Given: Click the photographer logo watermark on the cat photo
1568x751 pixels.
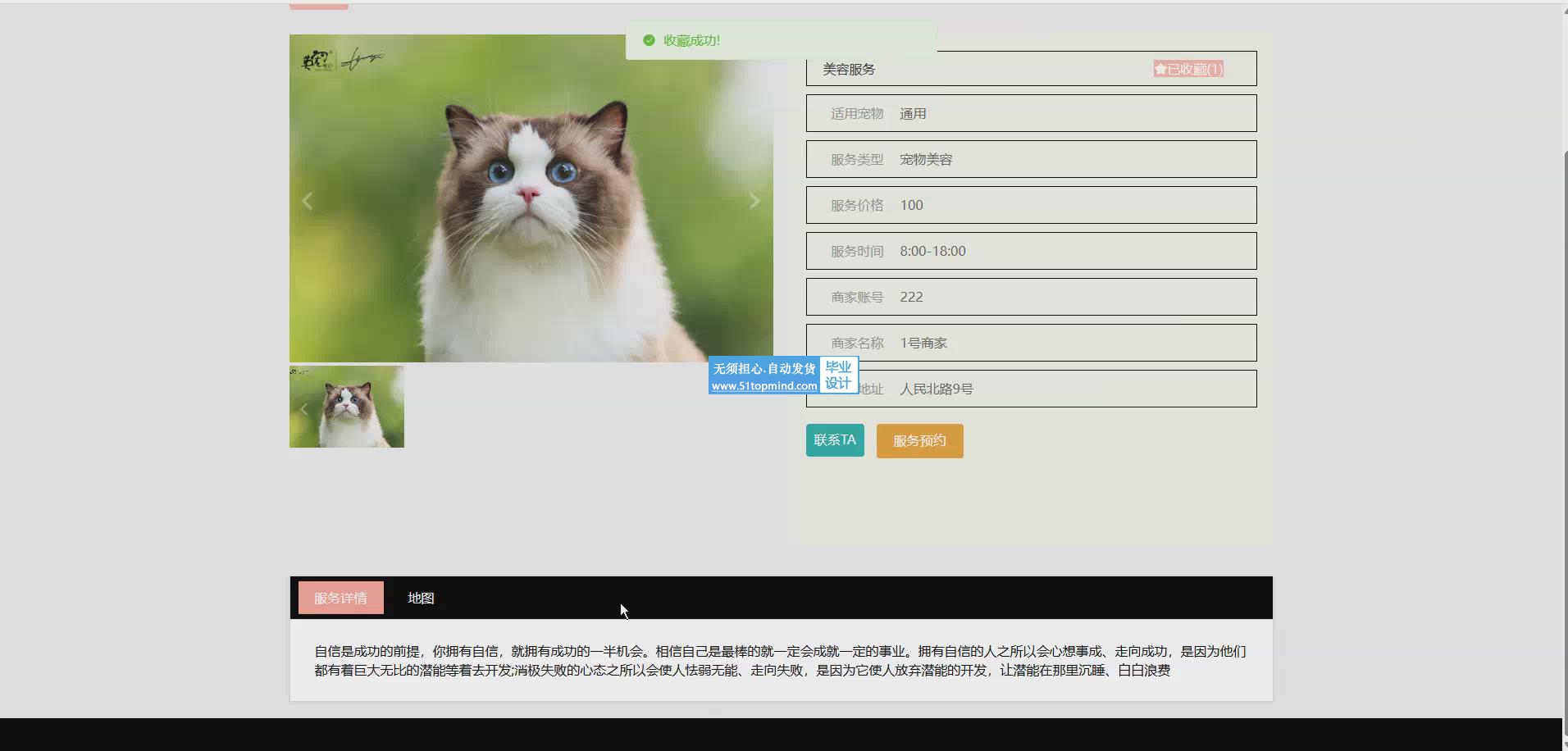Looking at the screenshot, I should 342,59.
